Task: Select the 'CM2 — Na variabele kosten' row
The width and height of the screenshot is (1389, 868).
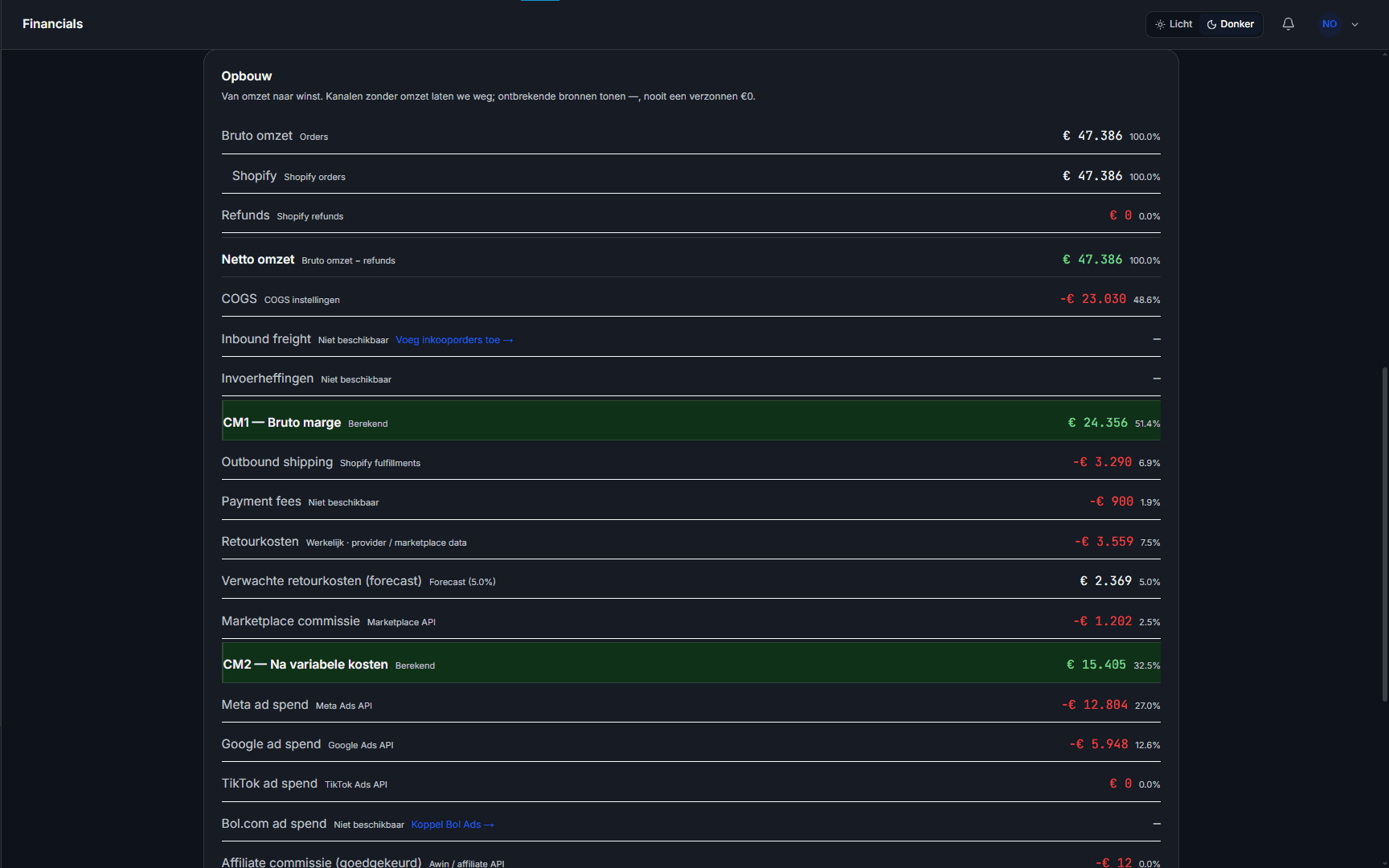Action: pos(691,663)
